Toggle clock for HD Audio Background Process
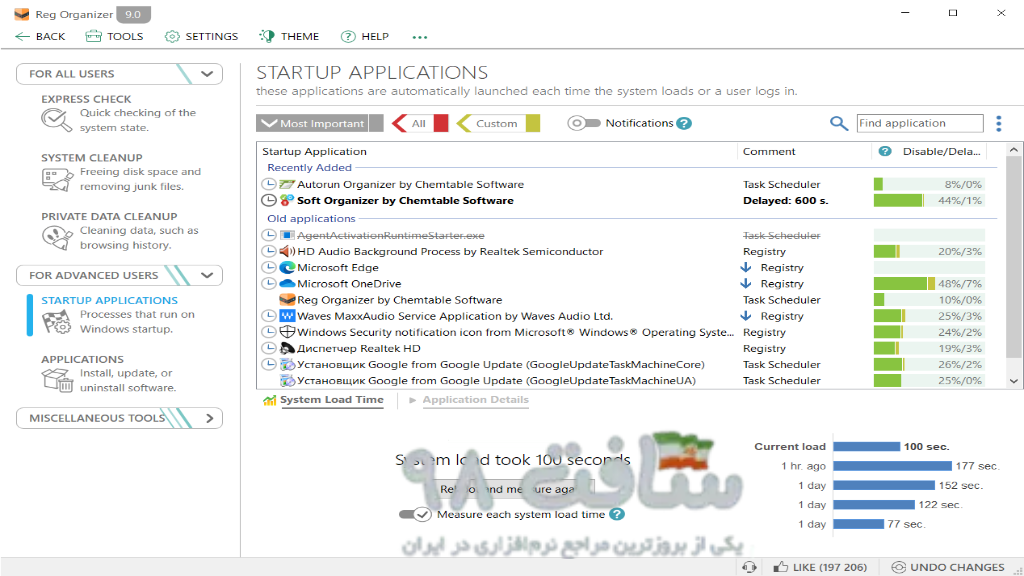 (268, 251)
